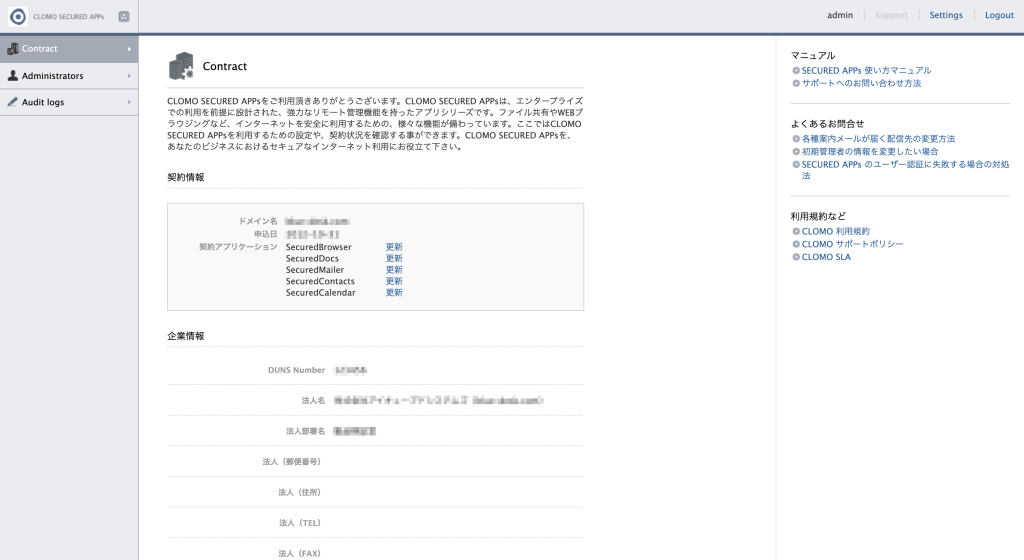The width and height of the screenshot is (1024, 560).
Task: Click the admin user name in top bar
Action: 840,15
